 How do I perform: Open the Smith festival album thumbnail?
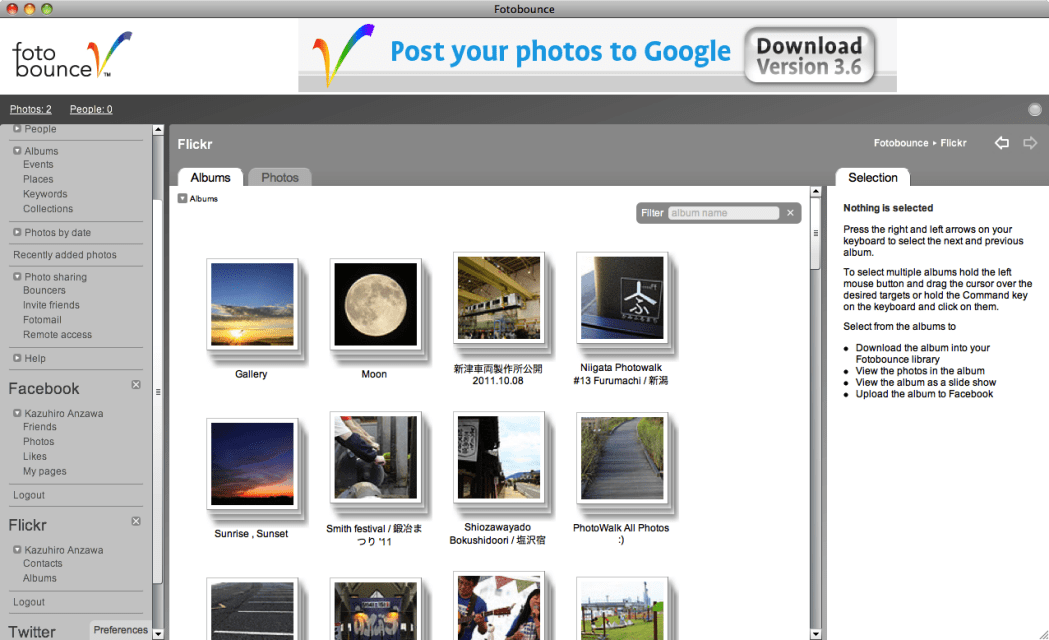pos(375,457)
